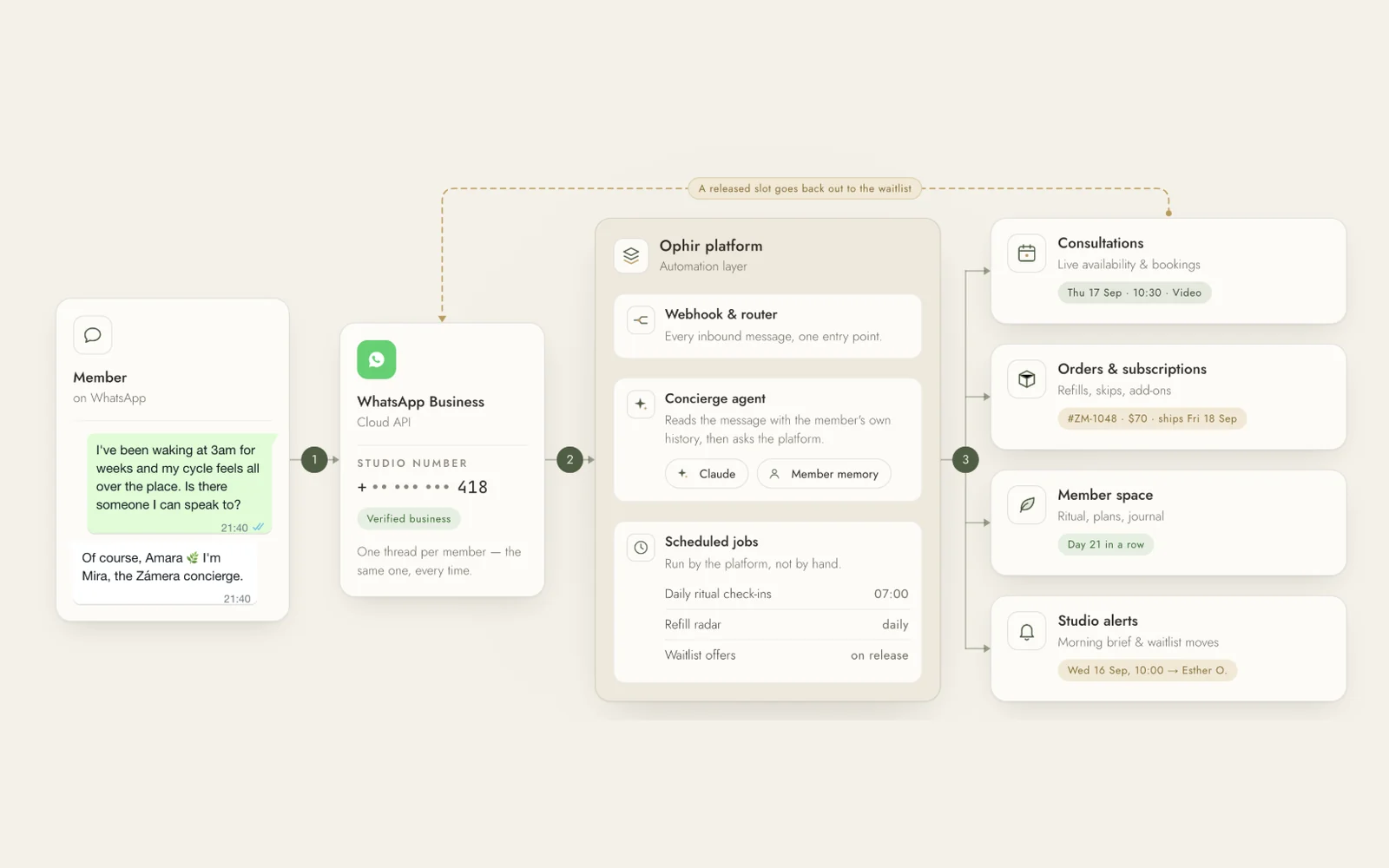1389x868 pixels.
Task: Click the 'Orders & subscriptions' card title
Action: coord(1132,369)
